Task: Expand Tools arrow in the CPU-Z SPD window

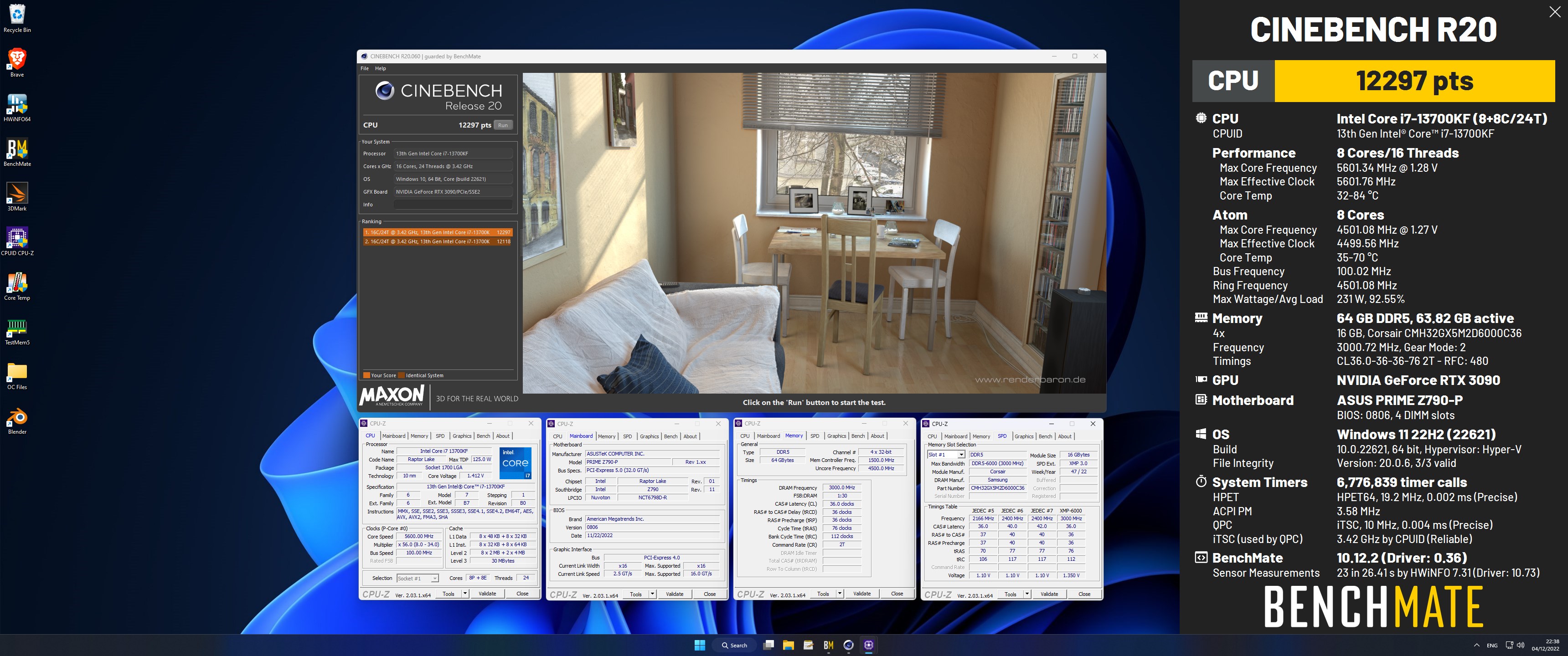Action: 1027,594
